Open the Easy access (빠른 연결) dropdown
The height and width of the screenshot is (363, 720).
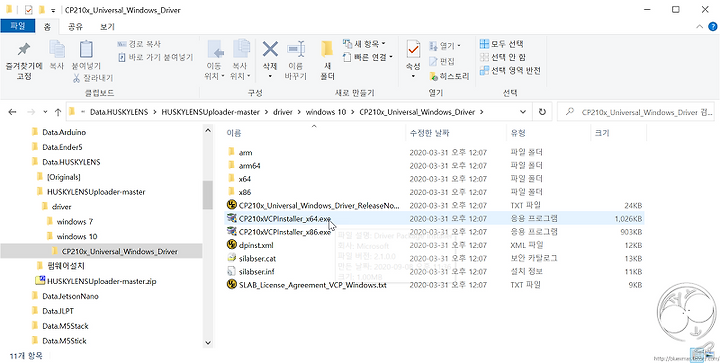(368, 57)
